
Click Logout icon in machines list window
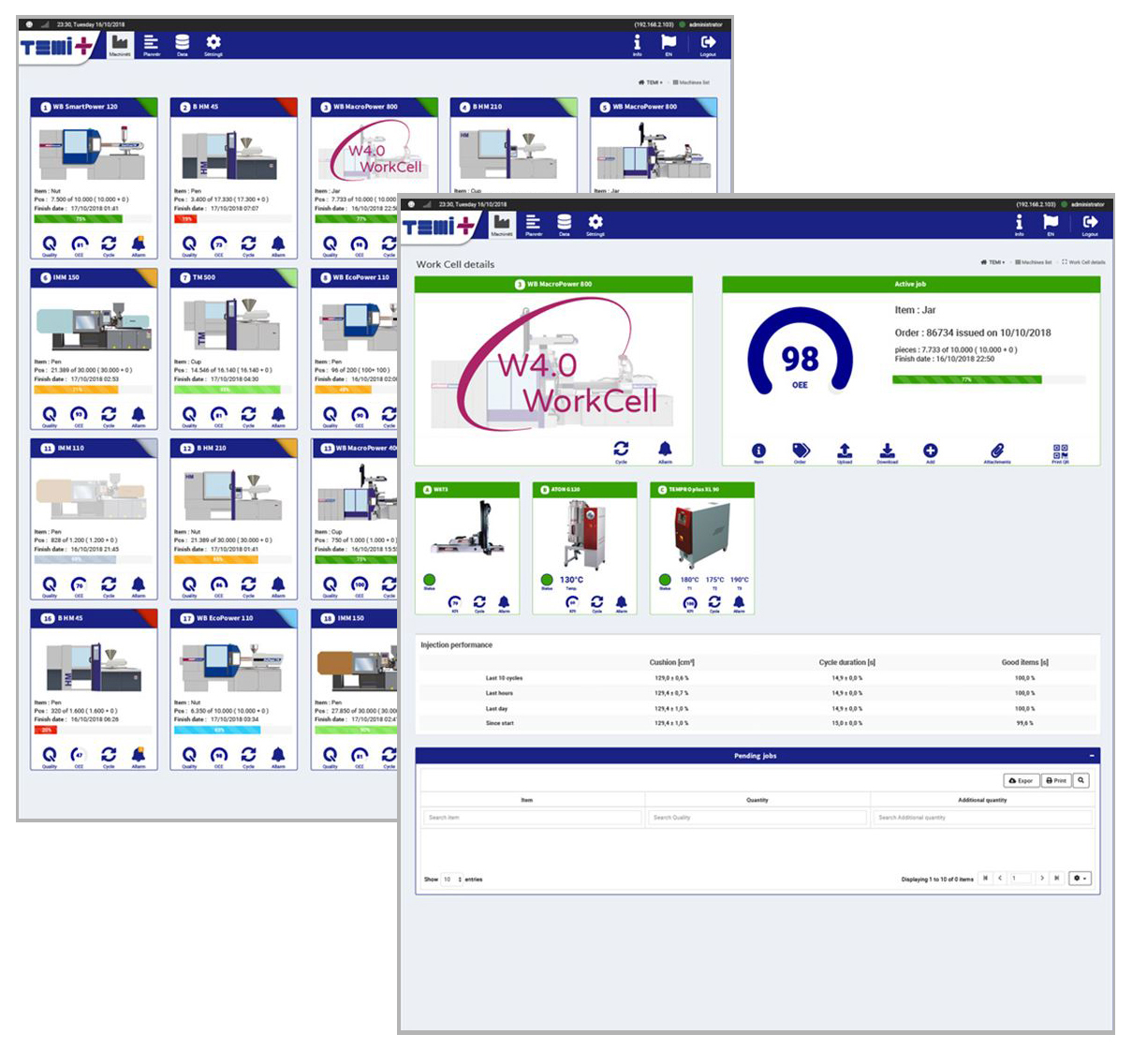tap(708, 45)
